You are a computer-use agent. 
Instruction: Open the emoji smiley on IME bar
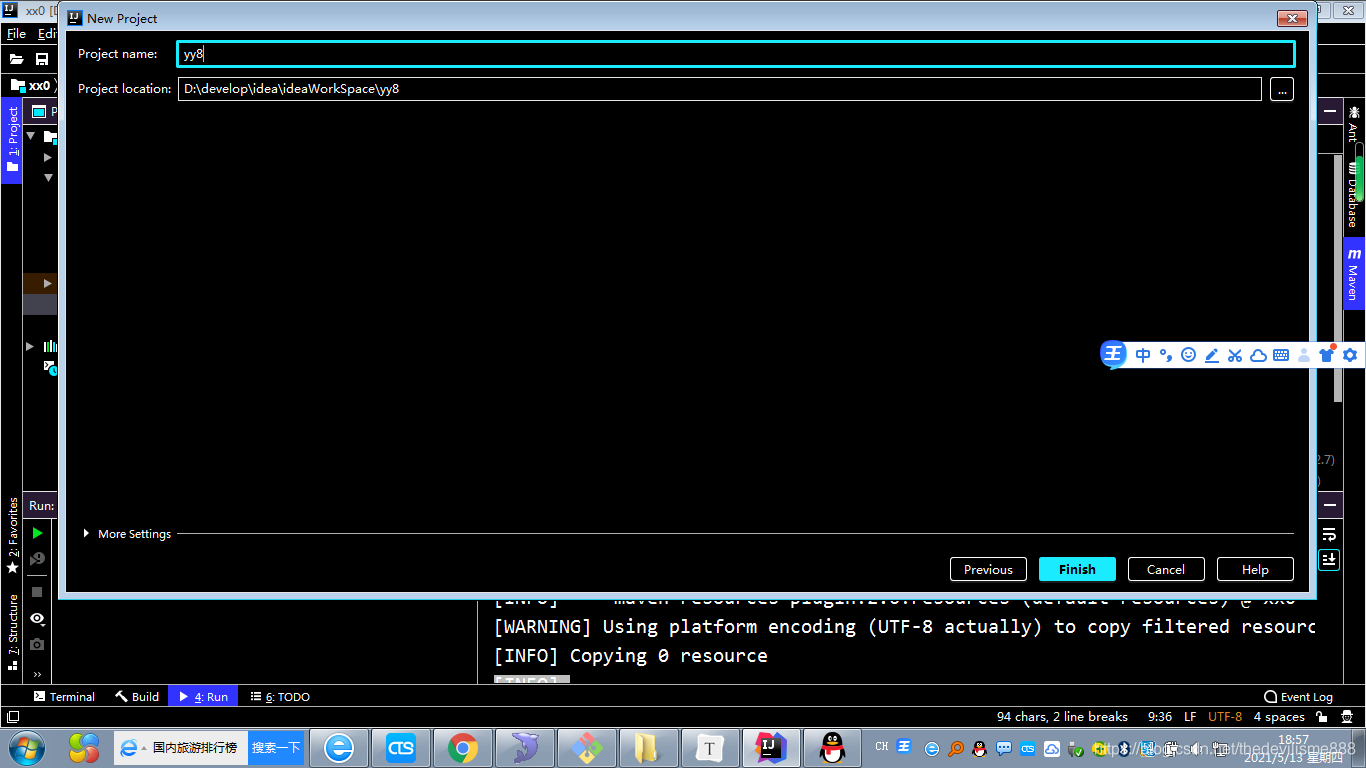tap(1189, 355)
